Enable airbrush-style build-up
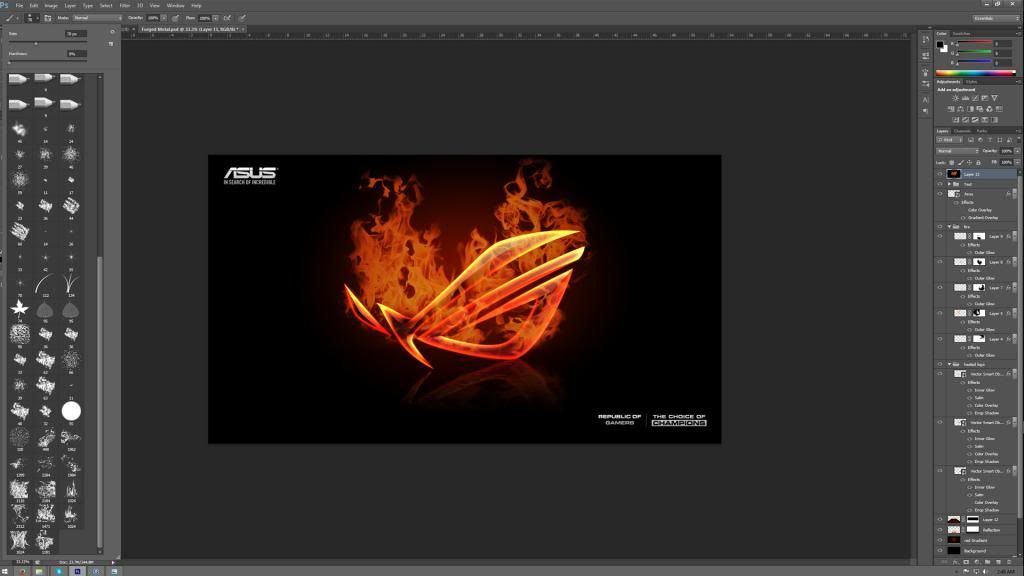The height and width of the screenshot is (576, 1024). pyautogui.click(x=227, y=18)
